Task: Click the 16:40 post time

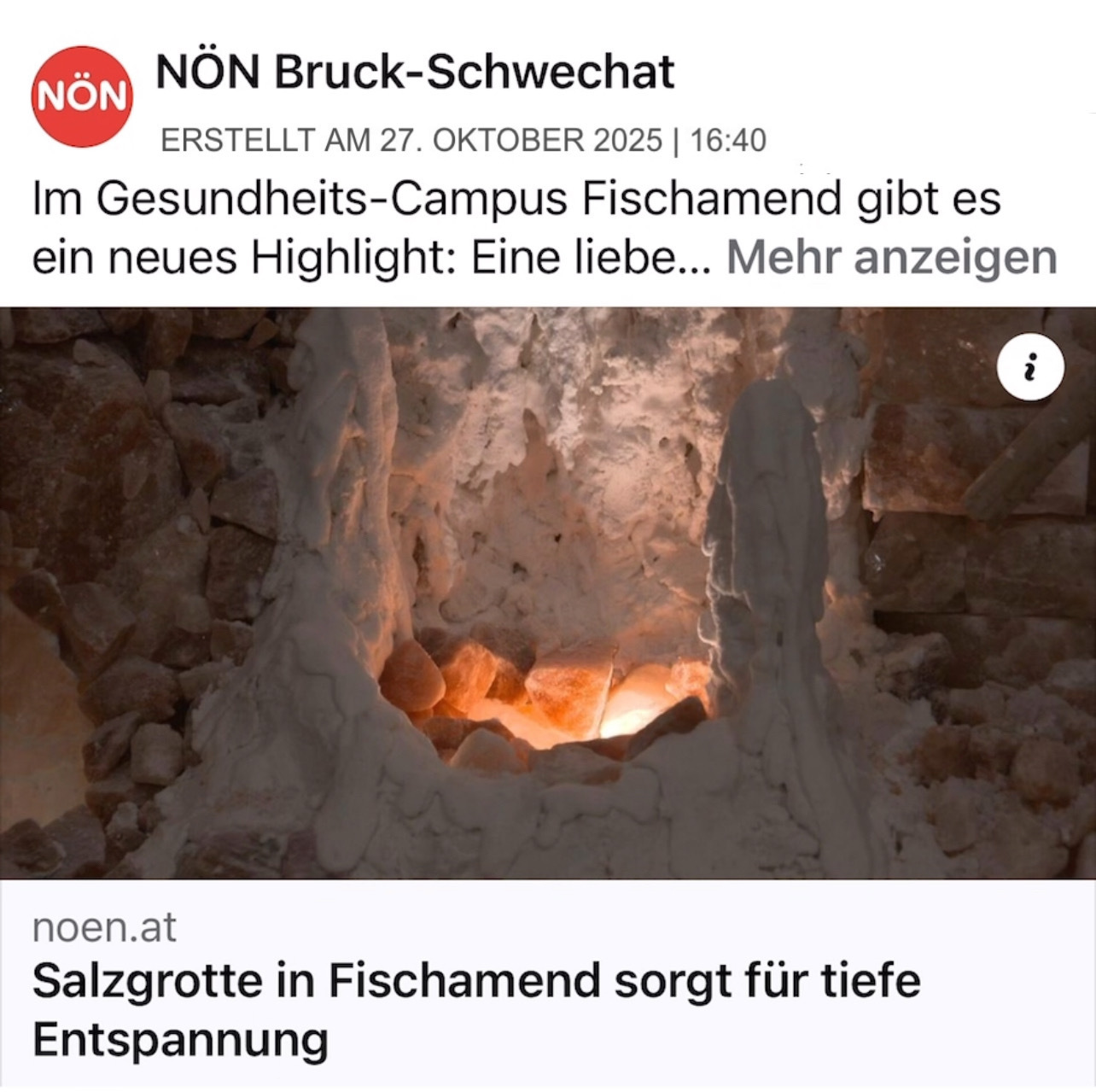Action: click(x=728, y=140)
